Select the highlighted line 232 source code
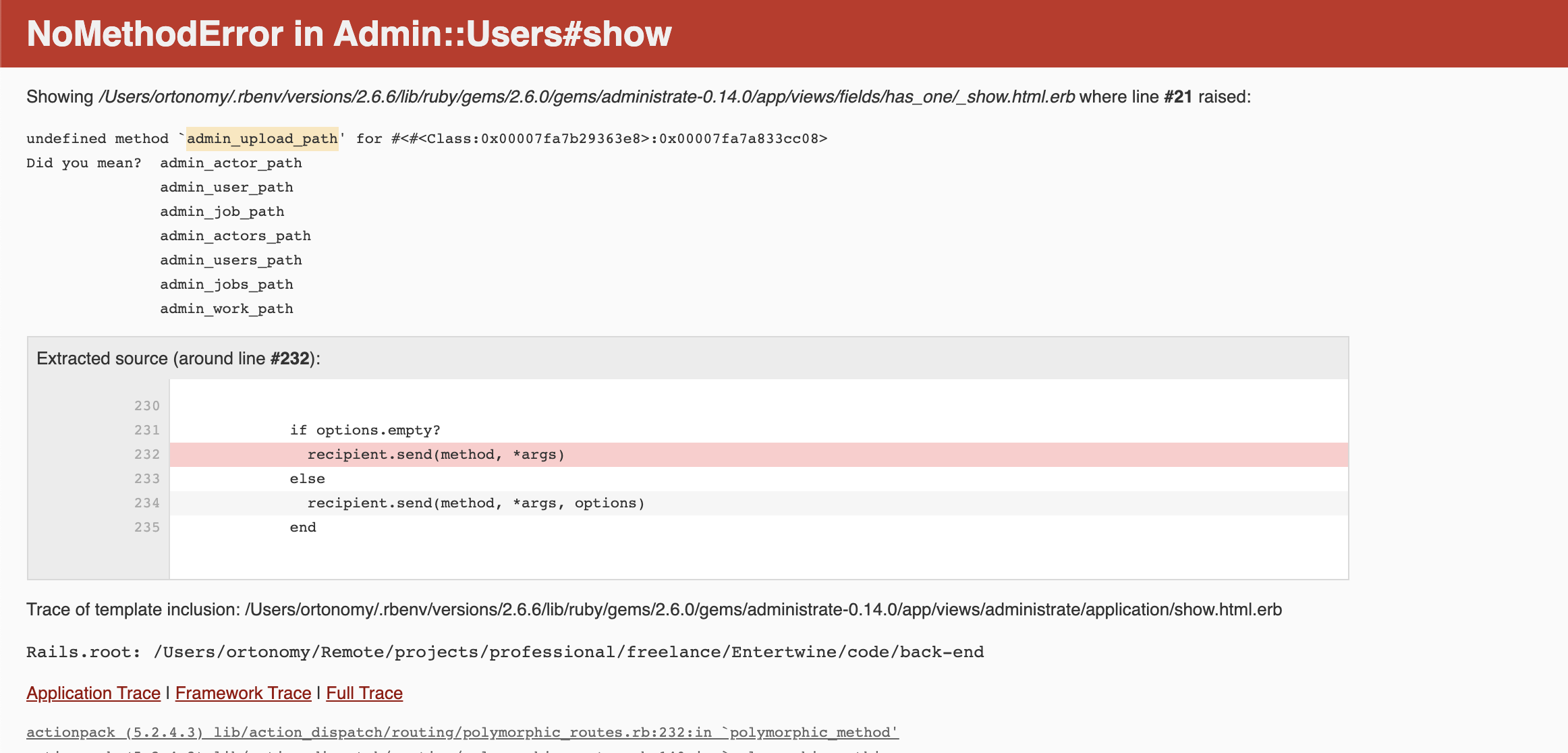Viewport: 1568px width, 753px height. 436,454
